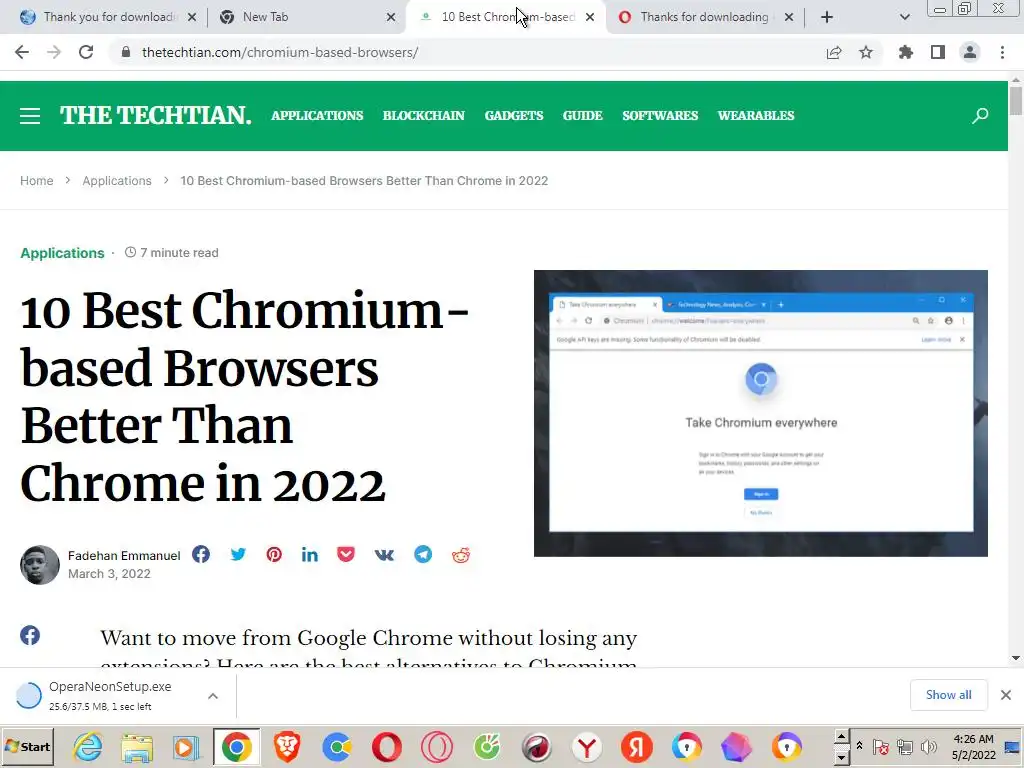This screenshot has width=1024, height=768.
Task: View site information lock icon
Action: 126,52
